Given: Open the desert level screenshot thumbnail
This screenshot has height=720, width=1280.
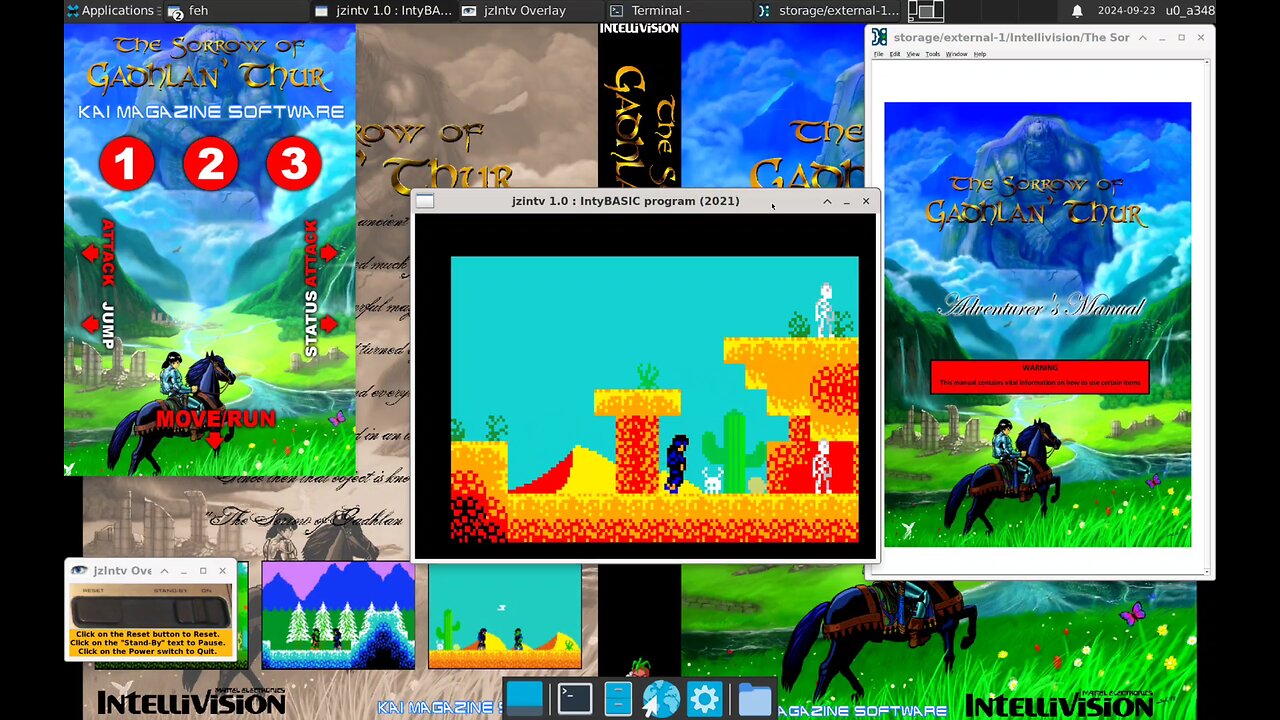Looking at the screenshot, I should [x=505, y=615].
